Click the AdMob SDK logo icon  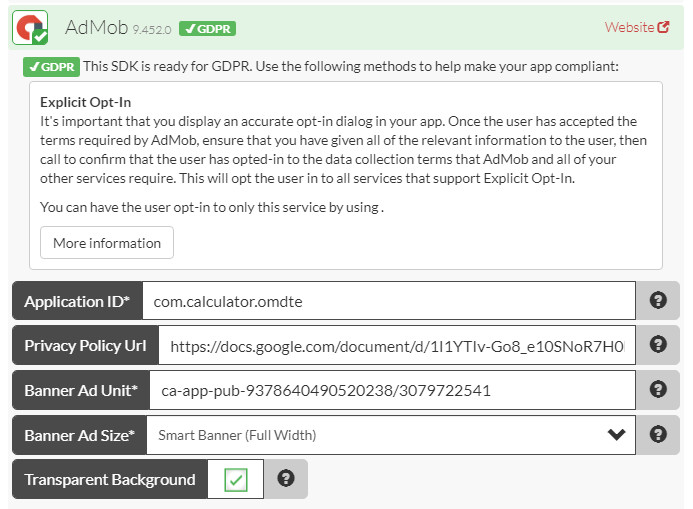30,27
